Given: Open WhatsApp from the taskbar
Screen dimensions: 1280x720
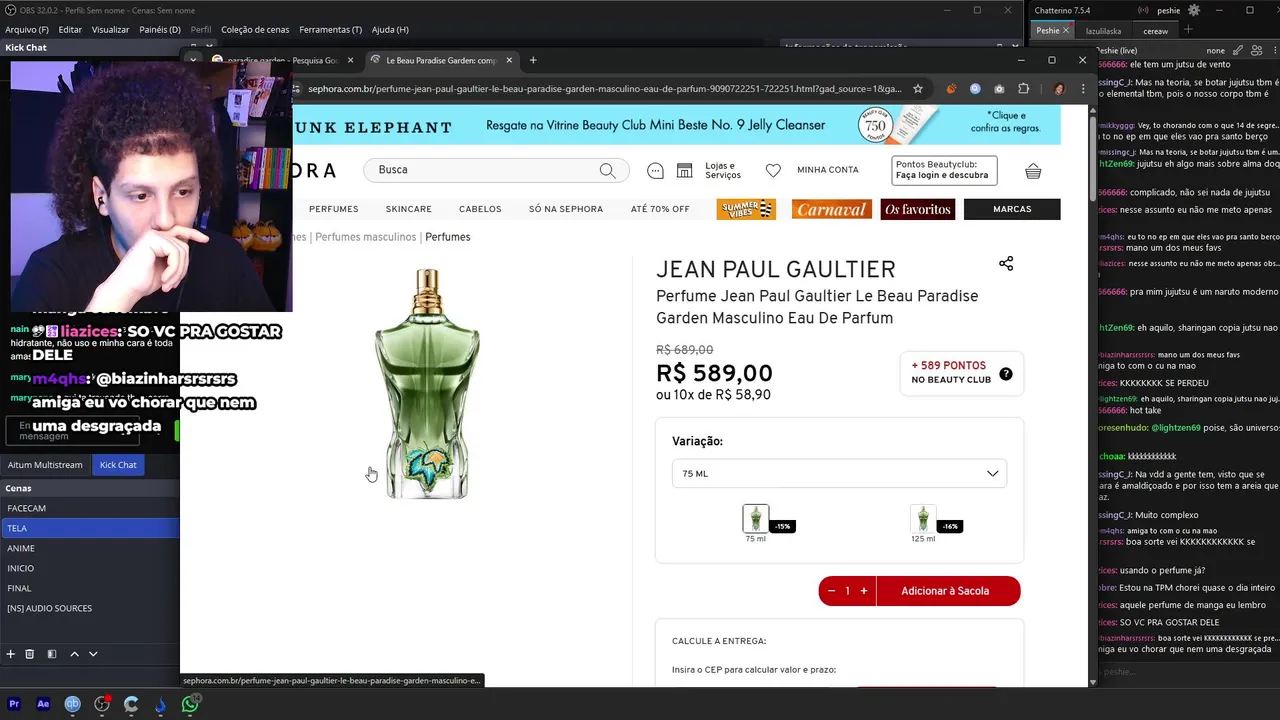Looking at the screenshot, I should (190, 704).
